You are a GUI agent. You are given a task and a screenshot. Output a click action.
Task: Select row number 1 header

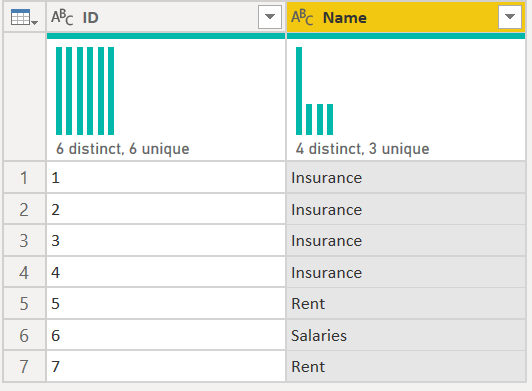tap(24, 178)
